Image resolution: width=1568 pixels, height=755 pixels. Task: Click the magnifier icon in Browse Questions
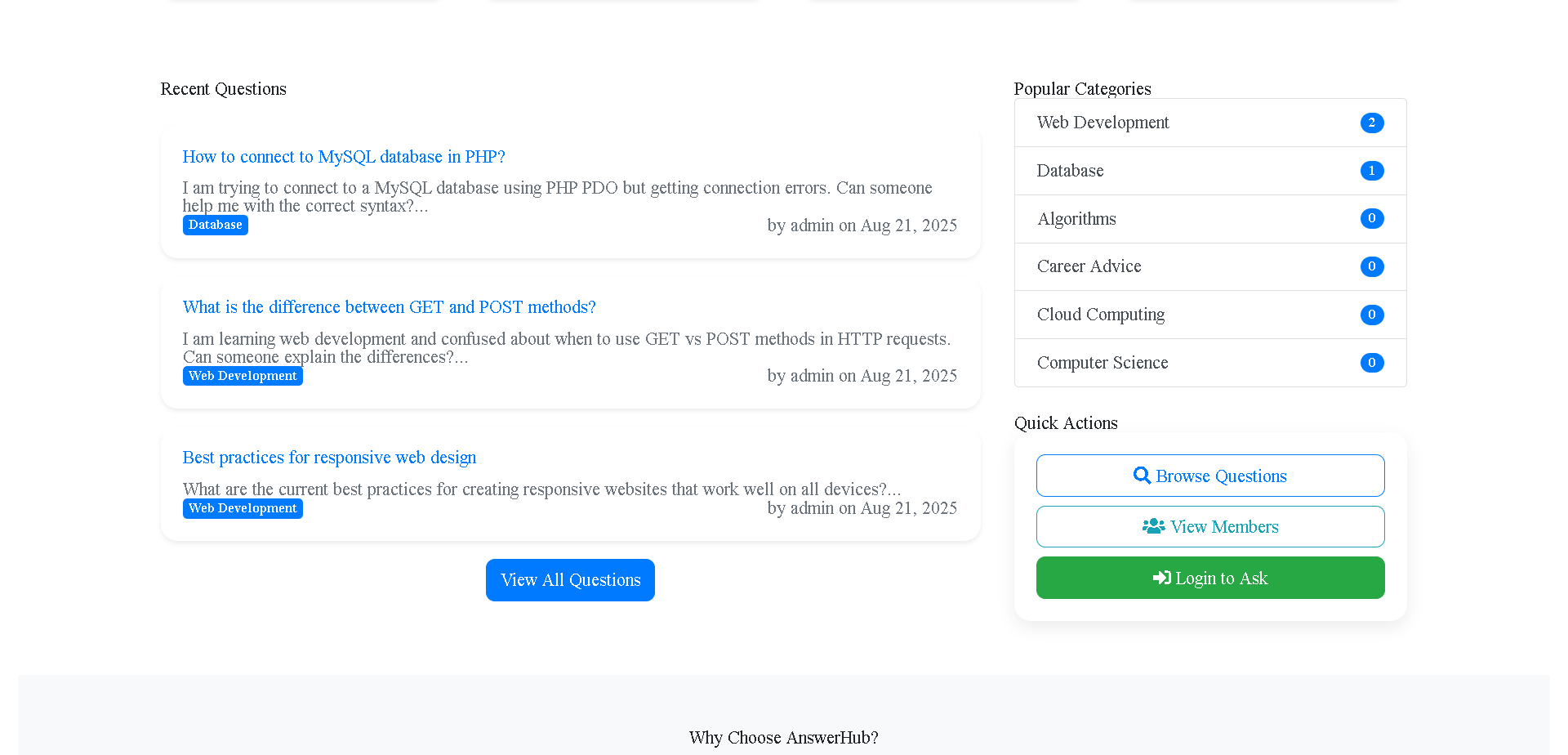click(1142, 475)
